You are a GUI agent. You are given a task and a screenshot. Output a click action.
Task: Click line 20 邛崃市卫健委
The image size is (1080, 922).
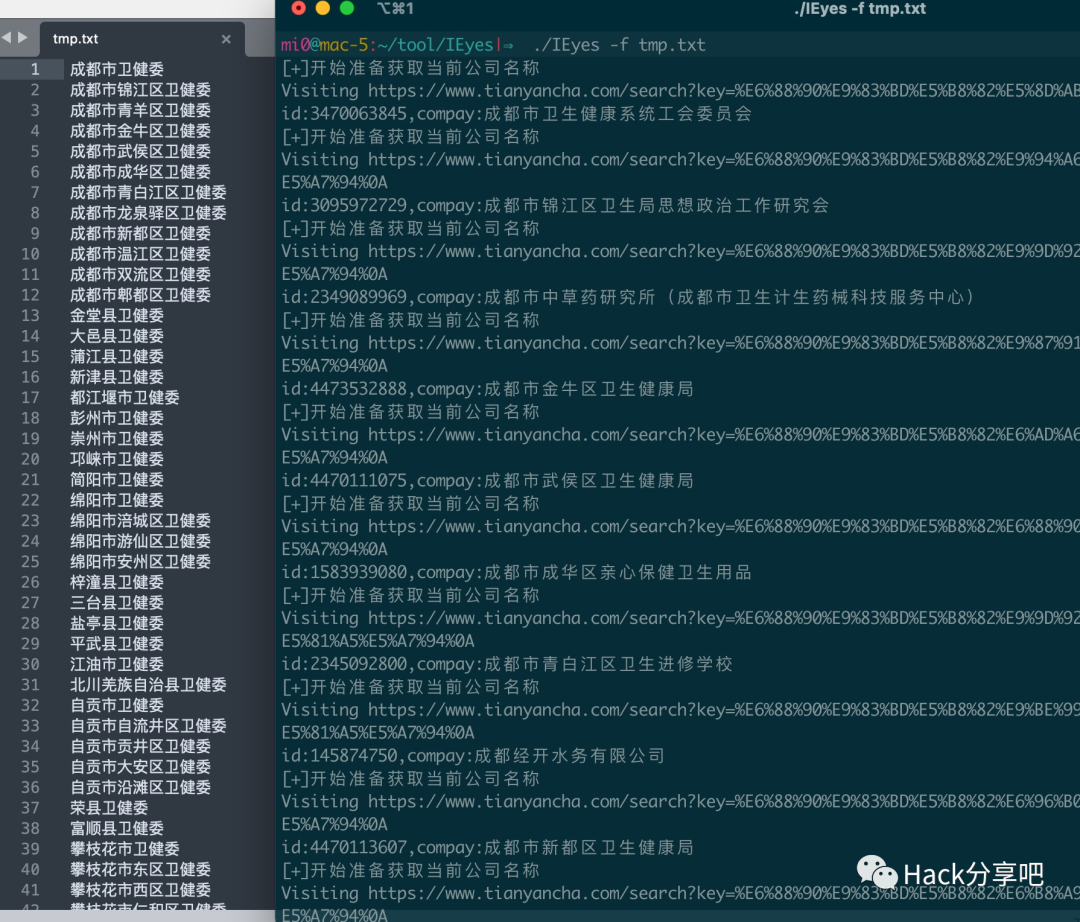(x=116, y=459)
